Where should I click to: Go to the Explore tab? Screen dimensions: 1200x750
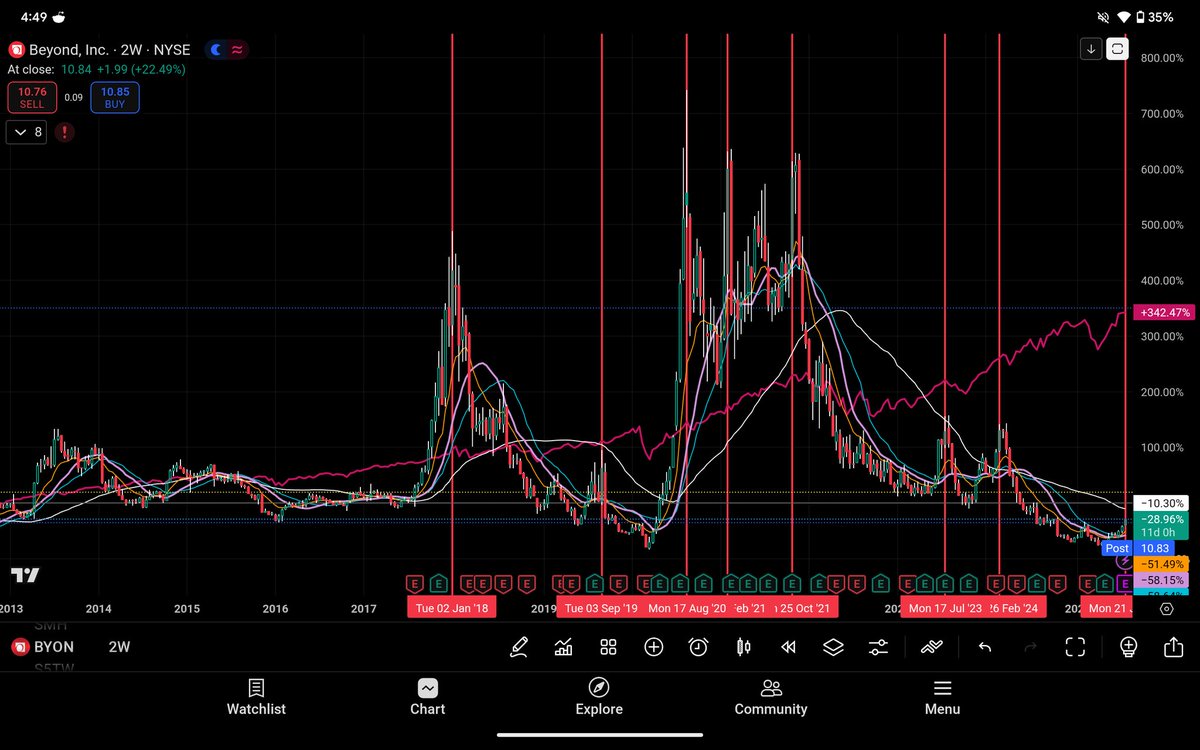point(599,698)
